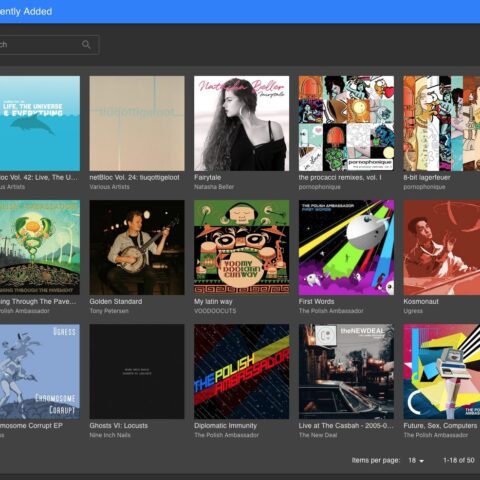This screenshot has width=480, height=480.
Task: Click the Diplomatic Immunity title
Action: tap(225, 425)
